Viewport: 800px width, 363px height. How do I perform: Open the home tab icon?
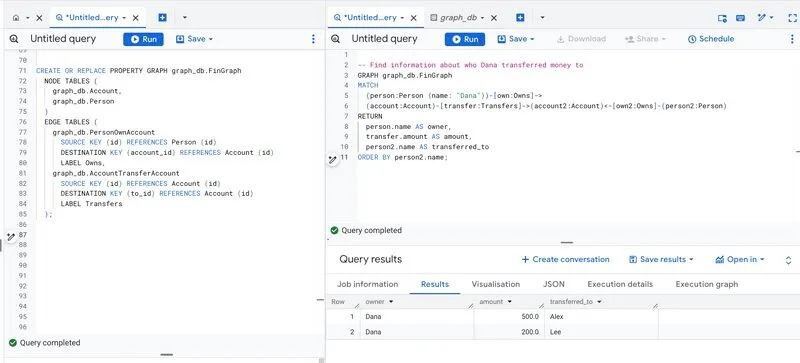tap(16, 18)
